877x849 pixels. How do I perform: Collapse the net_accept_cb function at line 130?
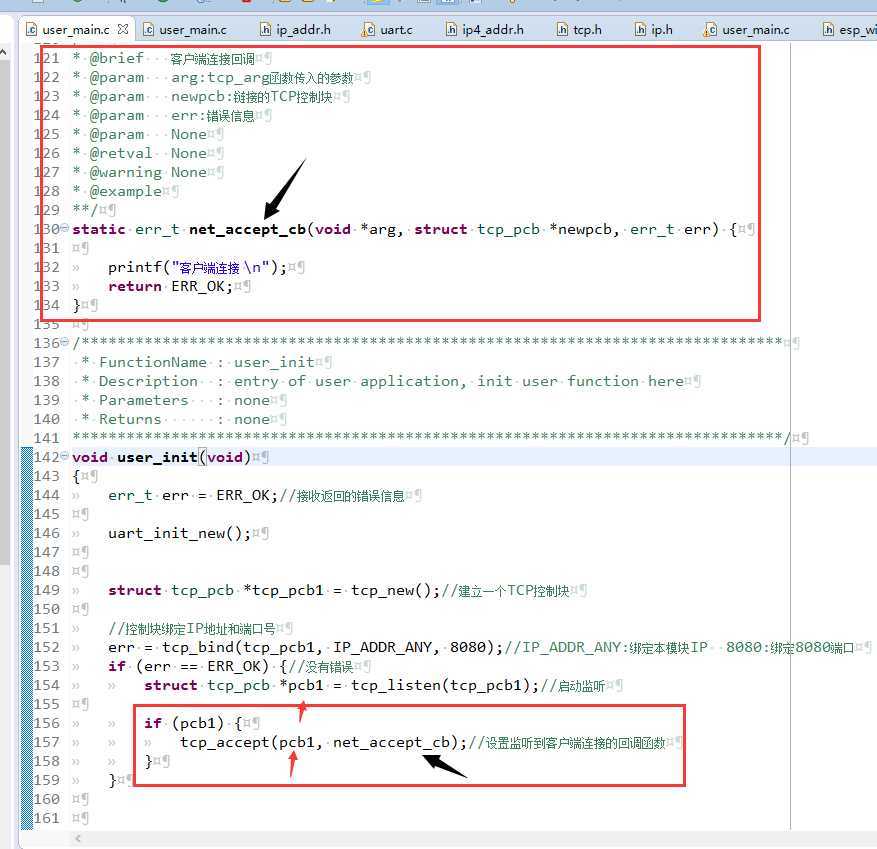[x=64, y=228]
